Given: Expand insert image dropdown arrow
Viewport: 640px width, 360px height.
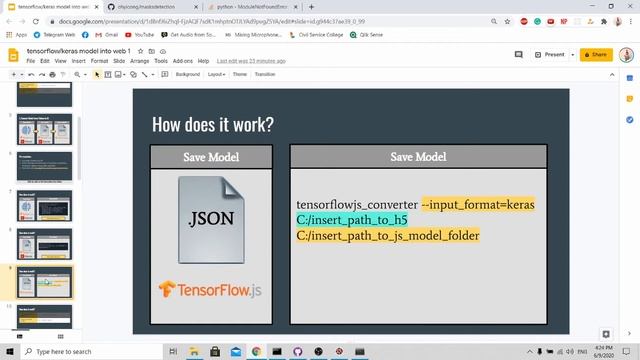Looking at the screenshot, I should (124, 74).
